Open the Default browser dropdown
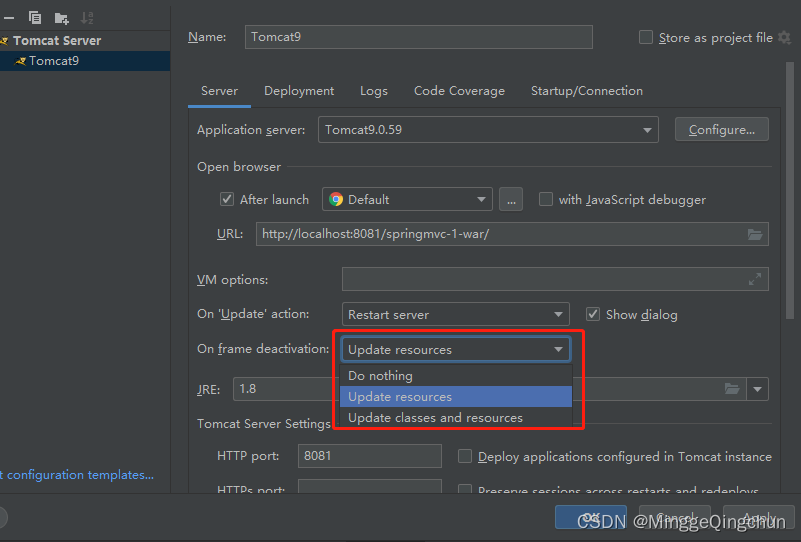The image size is (801, 542). click(407, 199)
